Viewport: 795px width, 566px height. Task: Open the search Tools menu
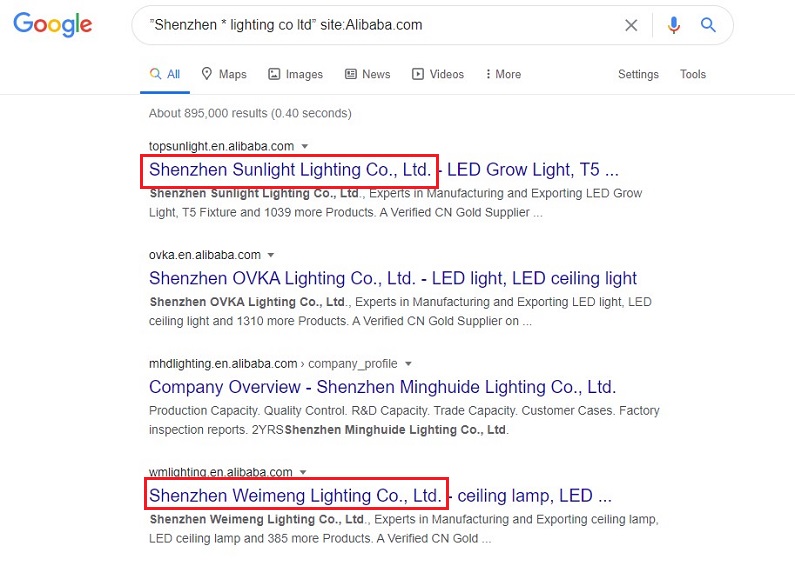693,74
